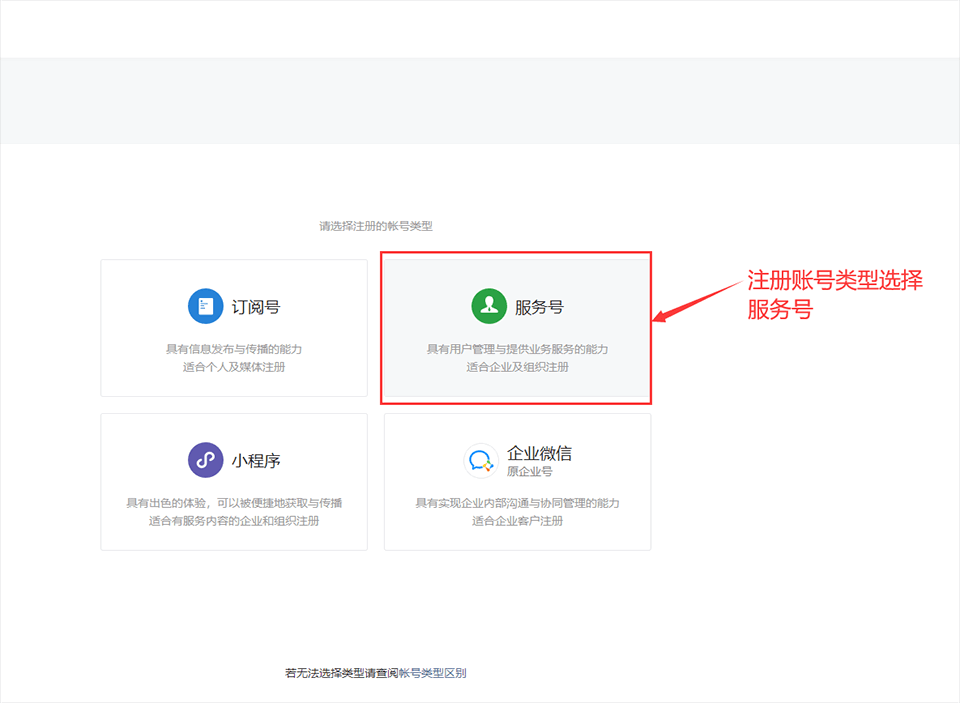Click the 原企业号 subtitle
This screenshot has width=960, height=703.
530,472
